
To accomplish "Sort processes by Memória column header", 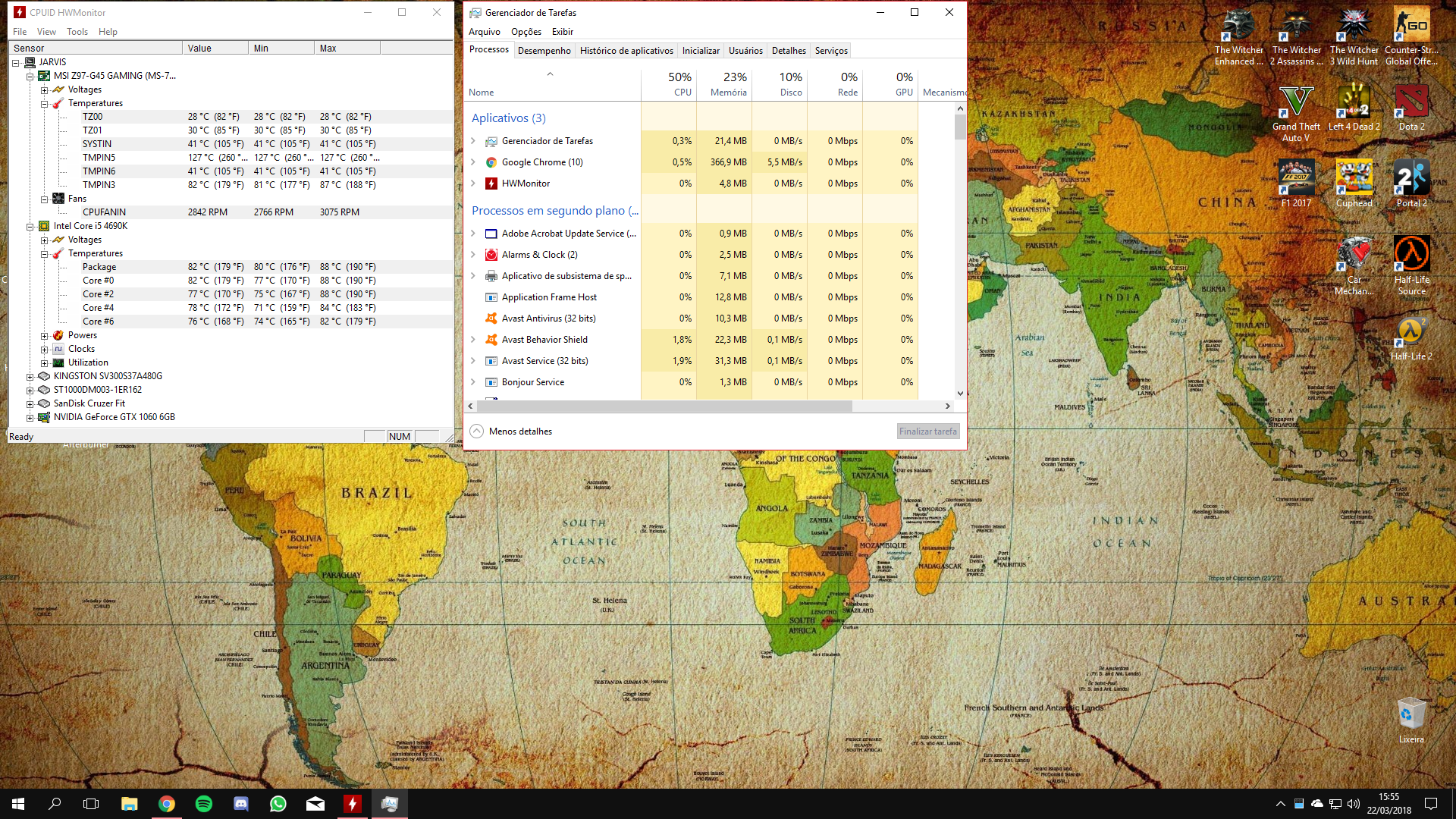I will coord(724,84).
